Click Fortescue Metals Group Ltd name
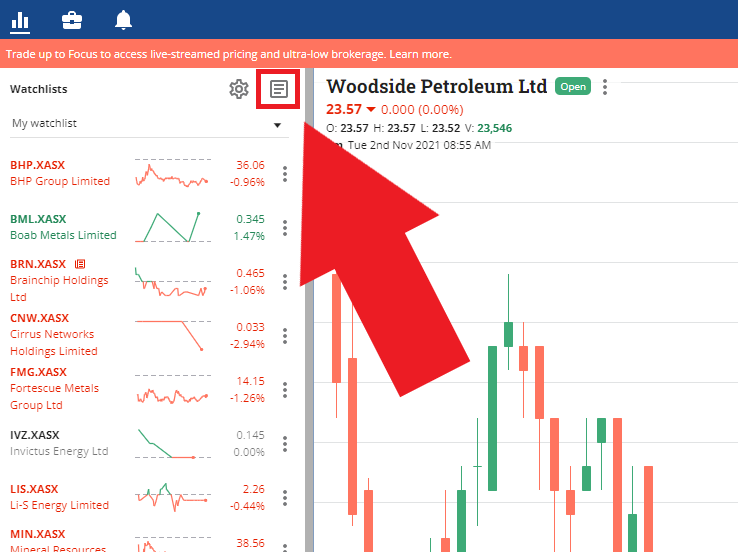 coord(55,397)
